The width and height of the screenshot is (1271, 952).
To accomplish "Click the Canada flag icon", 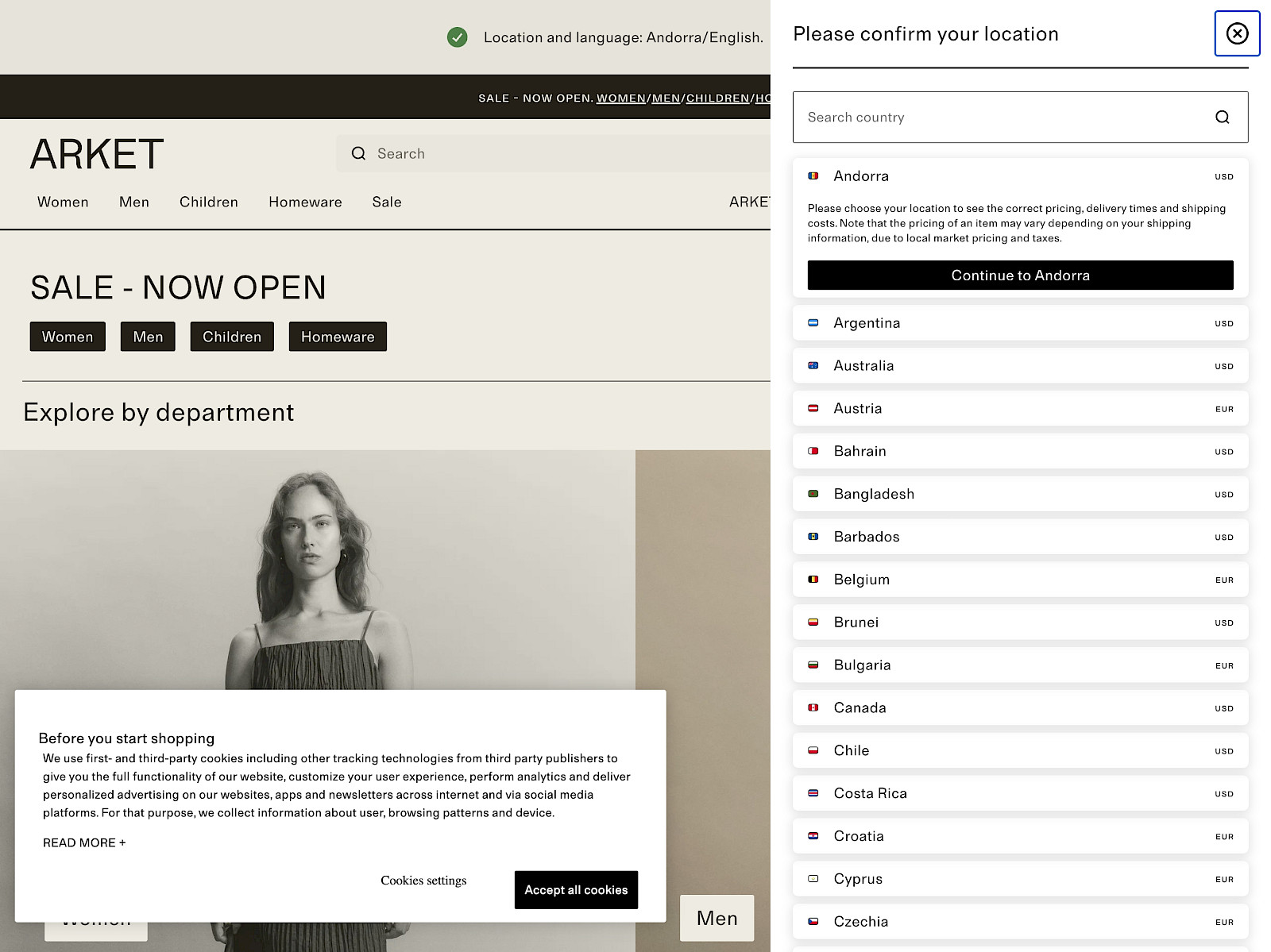I will [813, 707].
